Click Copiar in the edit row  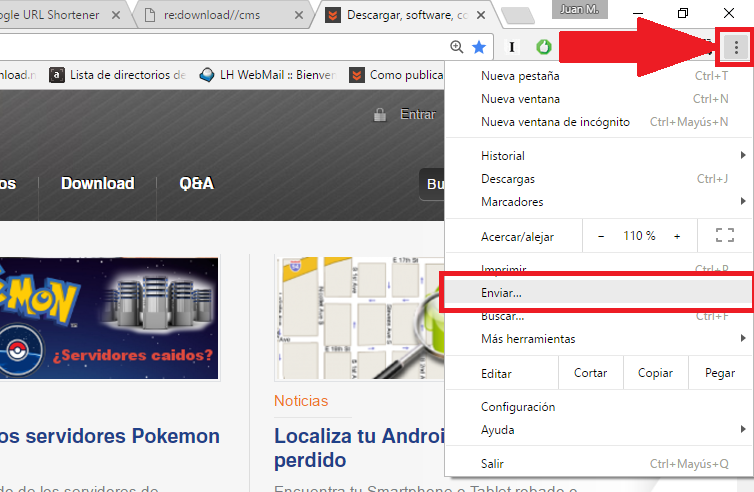click(655, 373)
